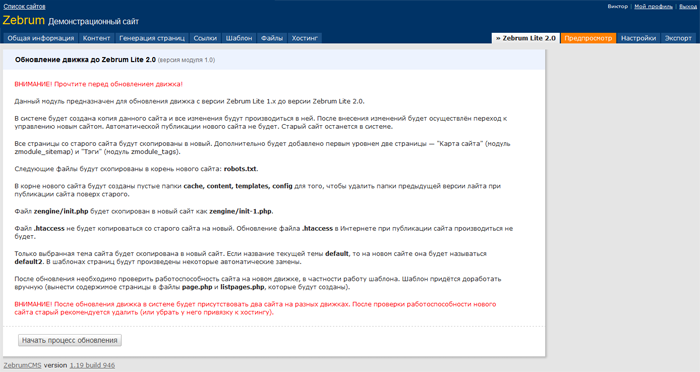
Task: Click the Начать процесс обновления button
Action: (x=70, y=340)
